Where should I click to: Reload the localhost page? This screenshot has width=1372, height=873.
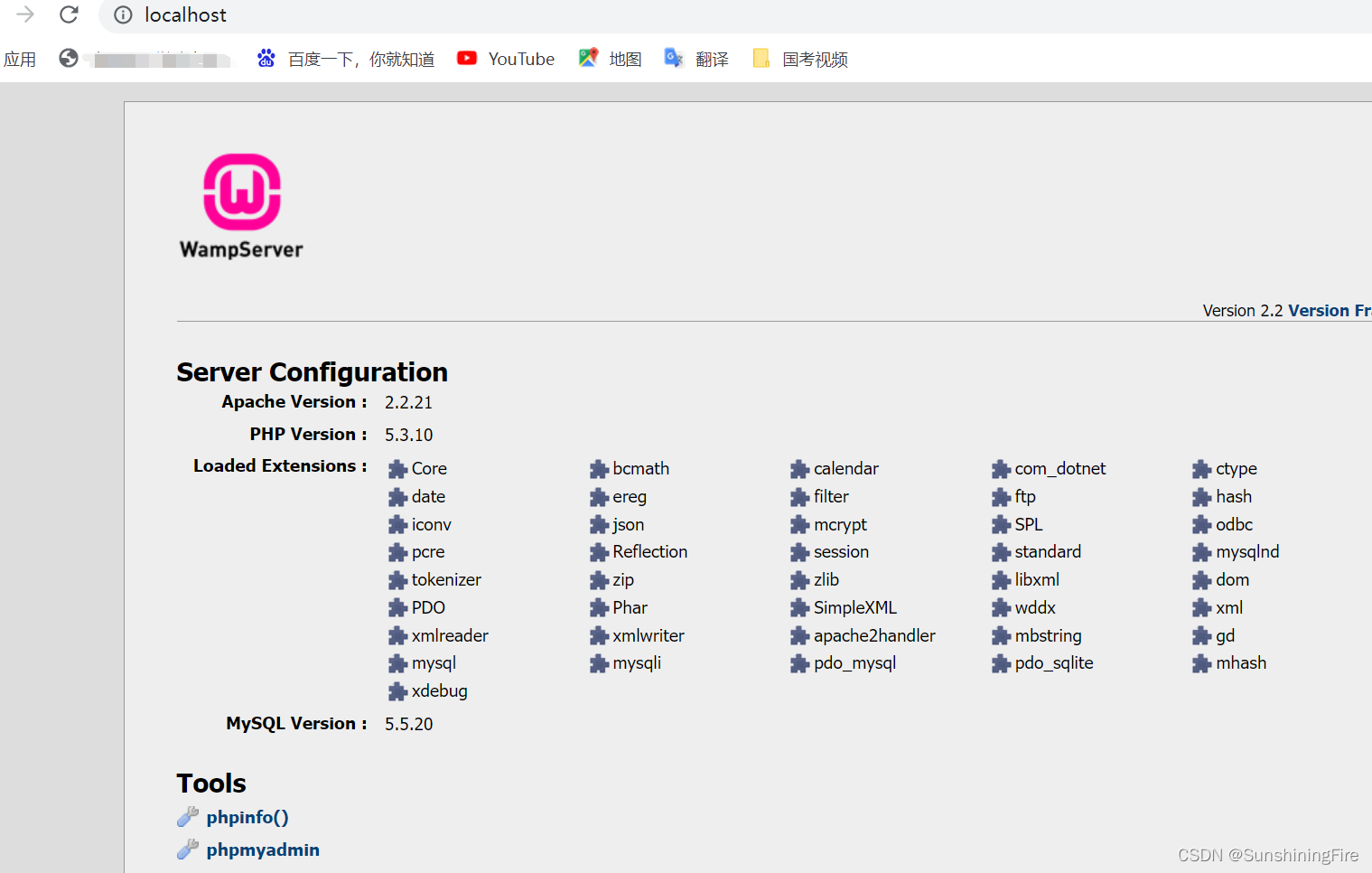pyautogui.click(x=69, y=14)
